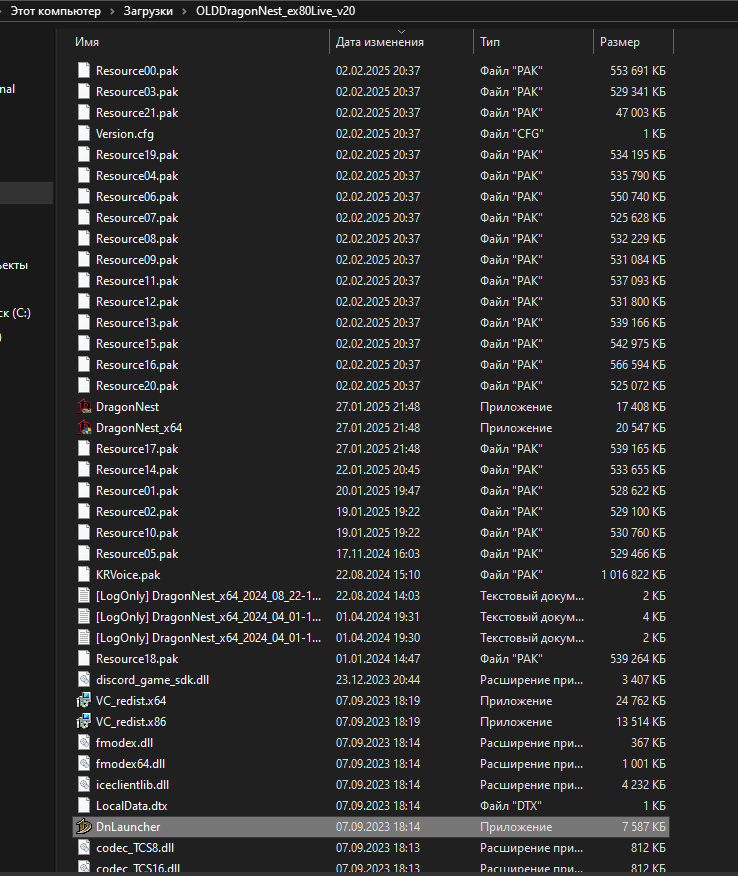The width and height of the screenshot is (738, 876).
Task: Sort files by Дата изменения column header
Action: pyautogui.click(x=380, y=42)
